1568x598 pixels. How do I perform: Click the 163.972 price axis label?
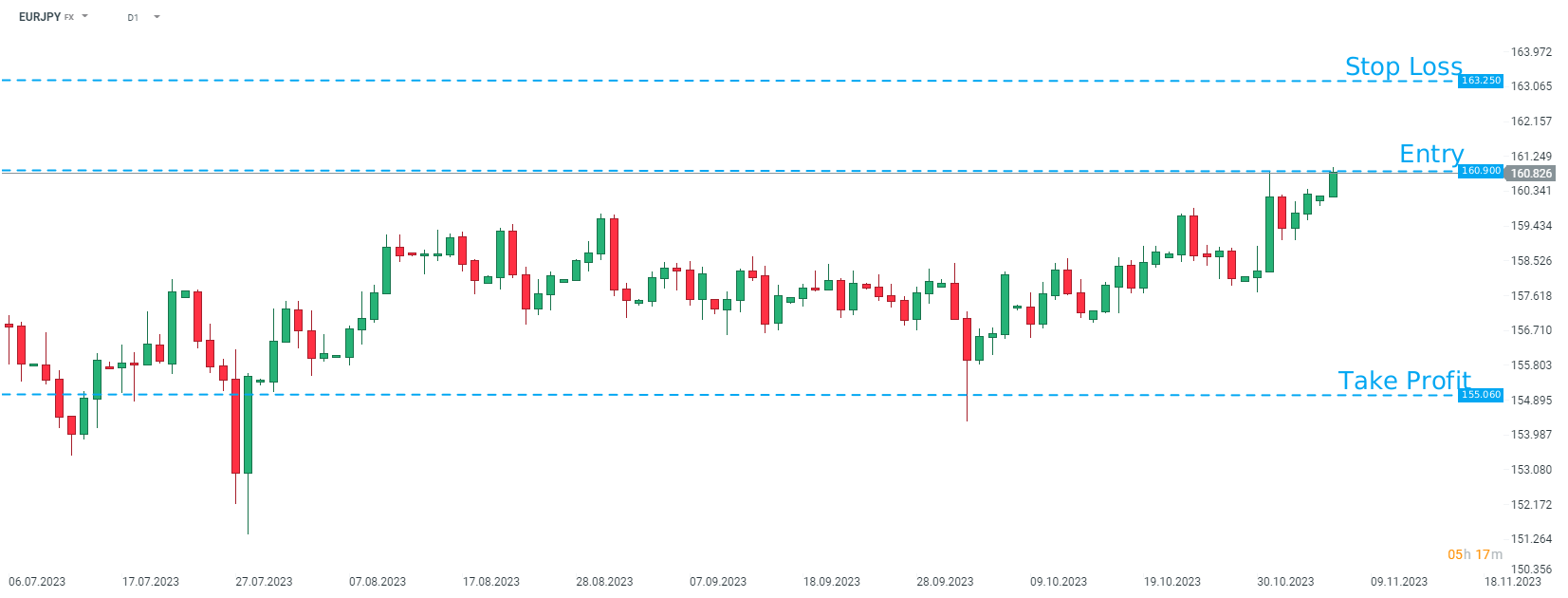[1531, 52]
